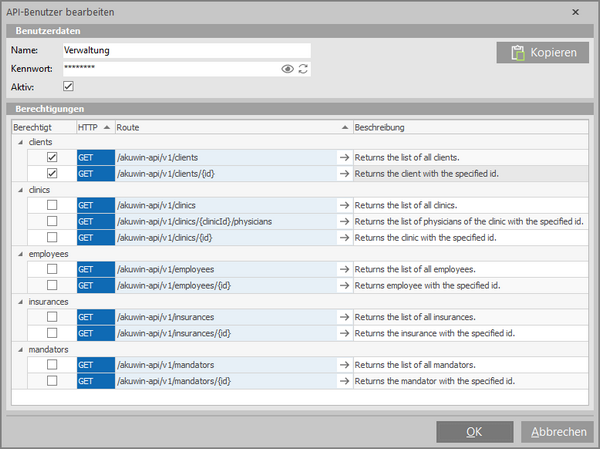This screenshot has height=449, width=600.
Task: Regenerate password with the refresh icon
Action: [x=303, y=69]
